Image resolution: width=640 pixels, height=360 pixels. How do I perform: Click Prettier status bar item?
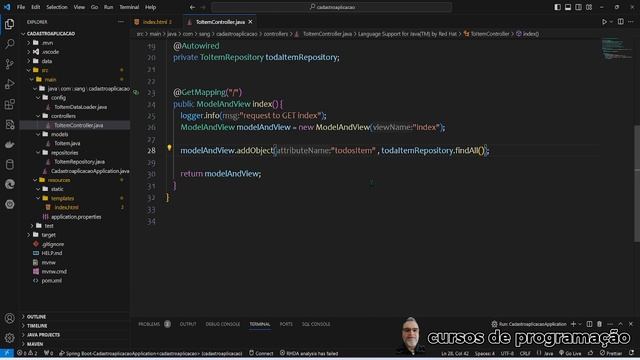point(611,353)
